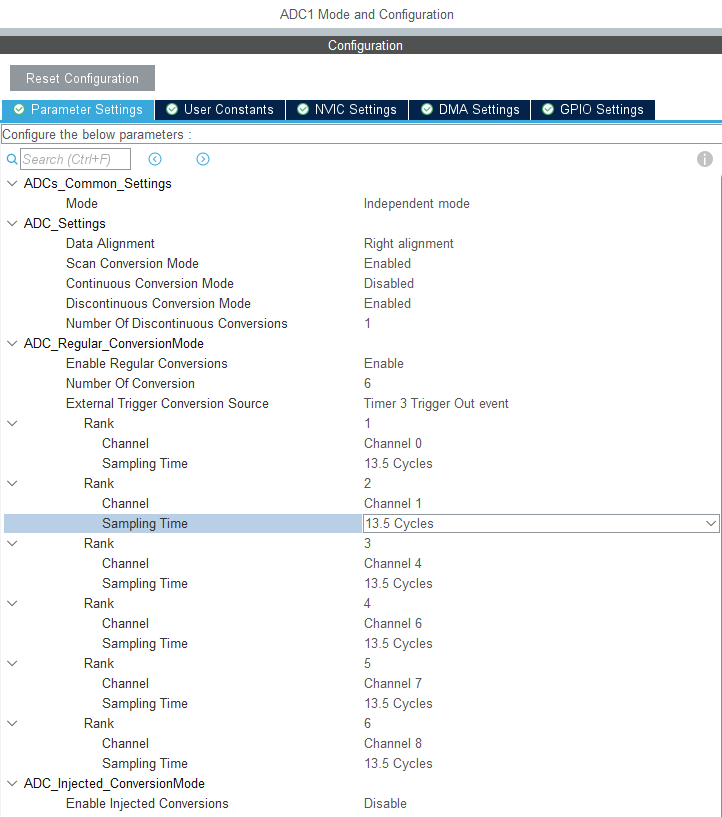The height and width of the screenshot is (817, 722).
Task: Collapse the ADCs_Common_Settings section
Action: coord(12,183)
